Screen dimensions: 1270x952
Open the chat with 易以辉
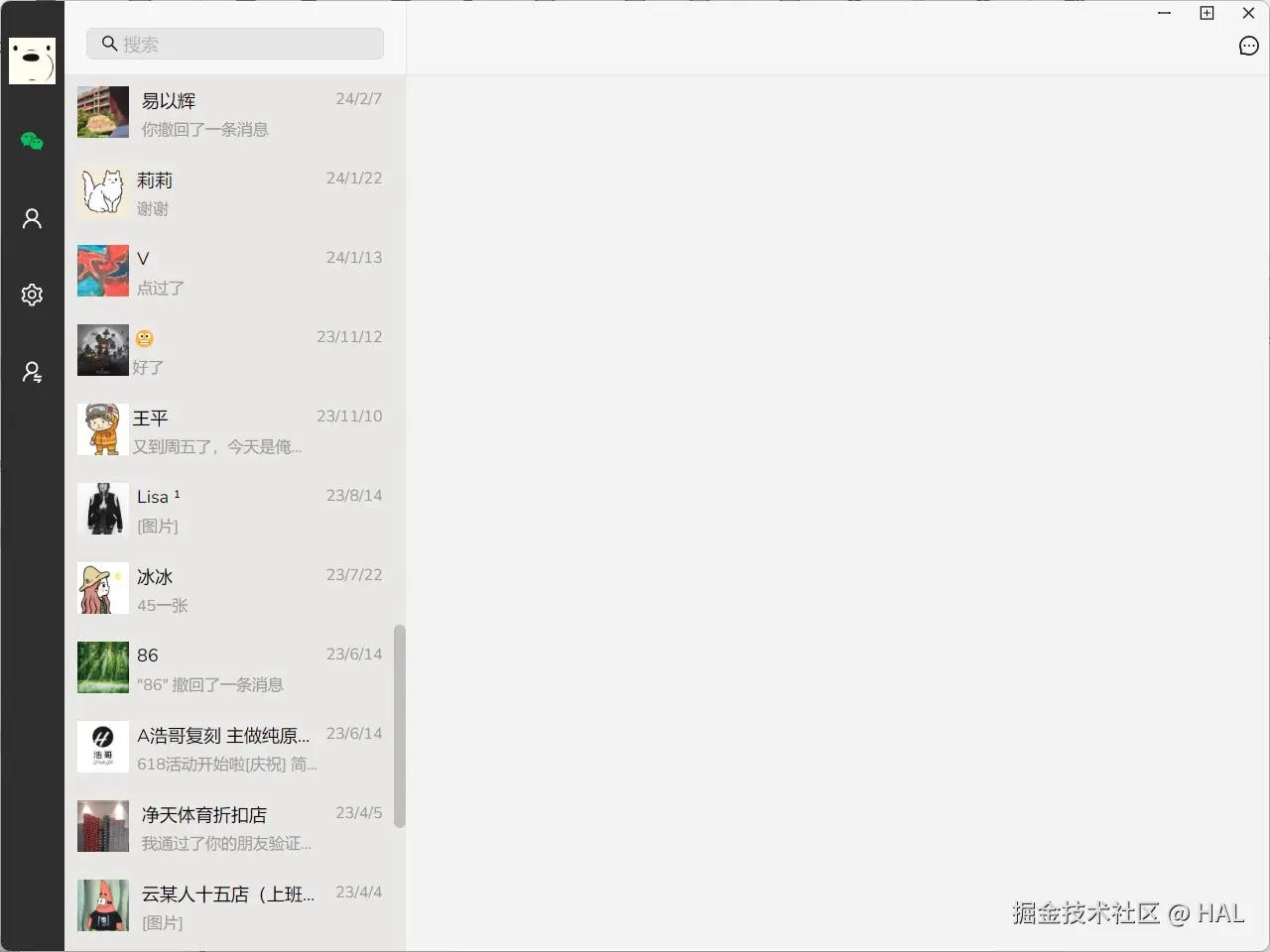(233, 112)
